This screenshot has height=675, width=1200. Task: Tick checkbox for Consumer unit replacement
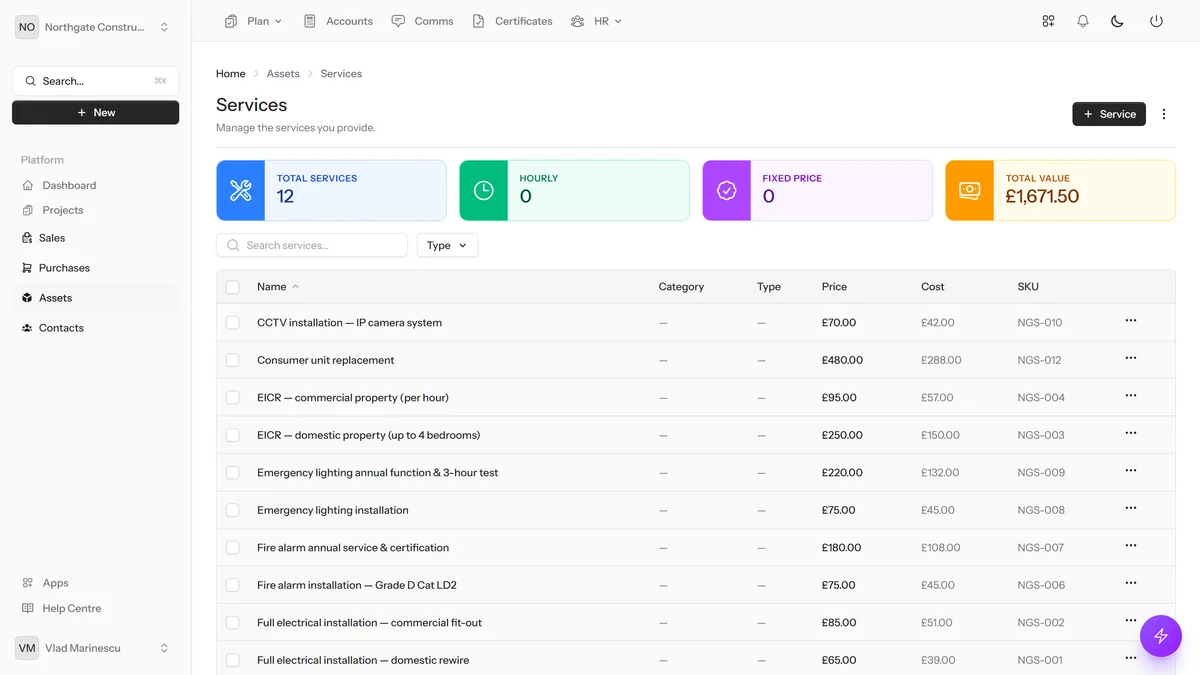(233, 360)
